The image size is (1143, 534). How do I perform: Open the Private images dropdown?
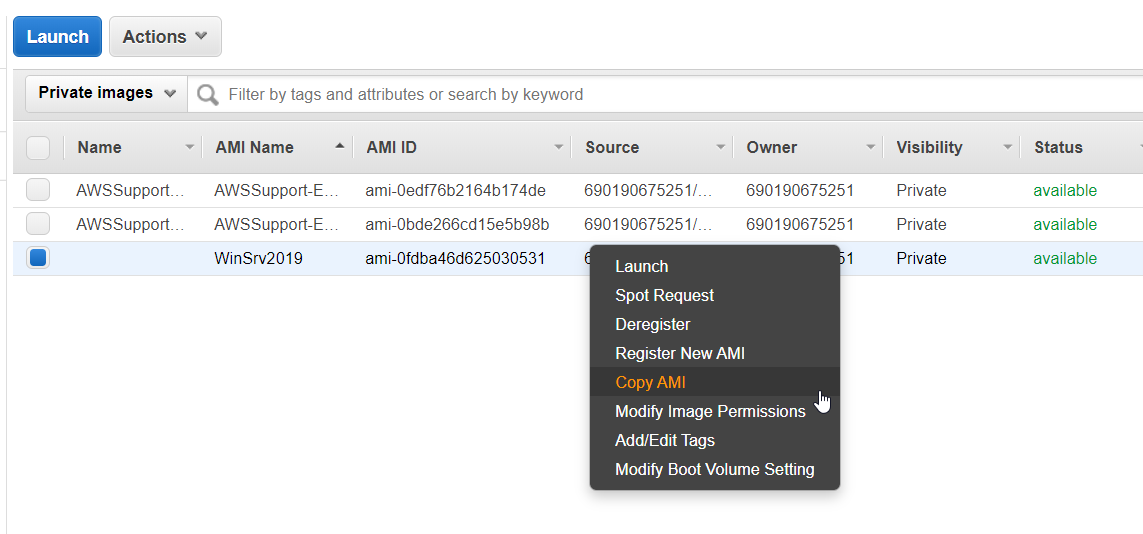[x=107, y=93]
